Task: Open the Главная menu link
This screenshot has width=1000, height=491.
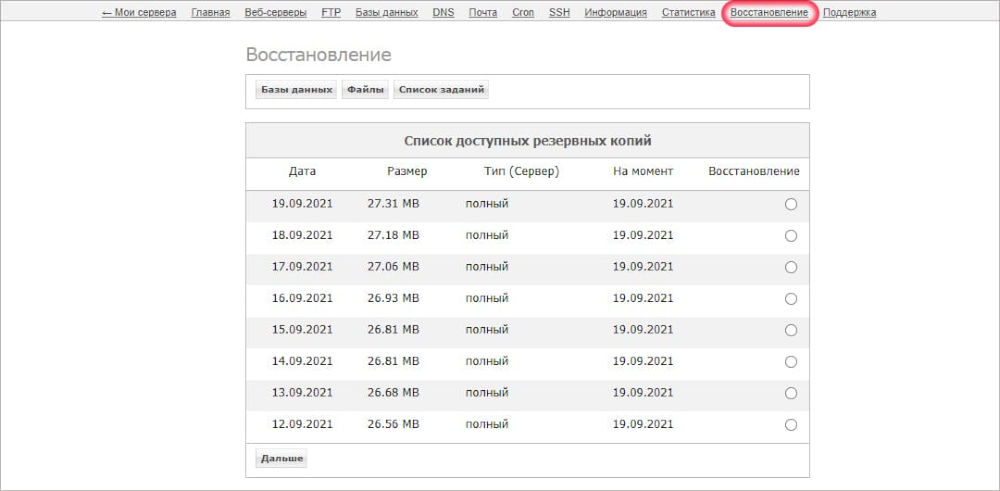Action: point(210,12)
